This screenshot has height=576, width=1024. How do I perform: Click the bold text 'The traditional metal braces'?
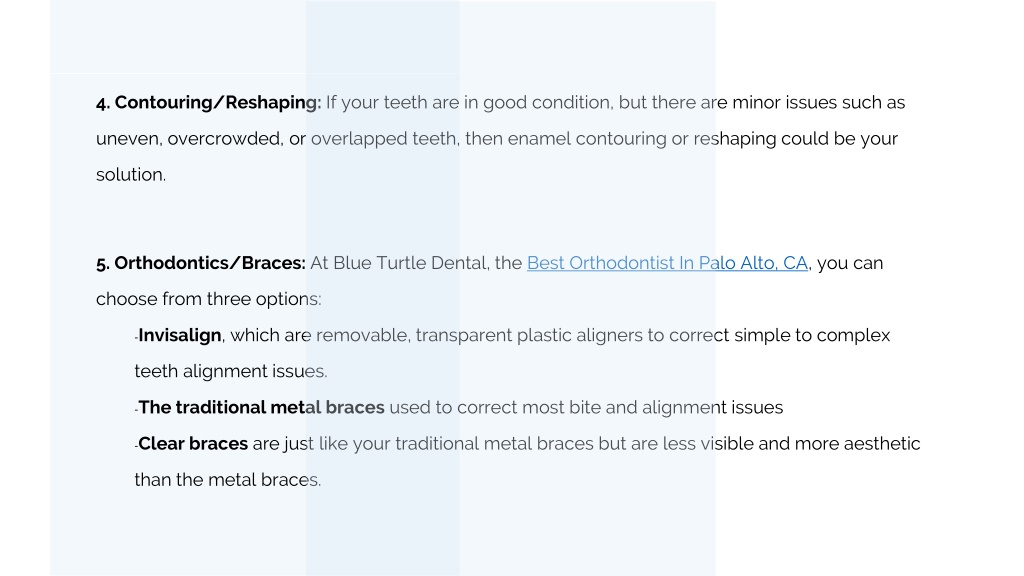click(x=261, y=408)
